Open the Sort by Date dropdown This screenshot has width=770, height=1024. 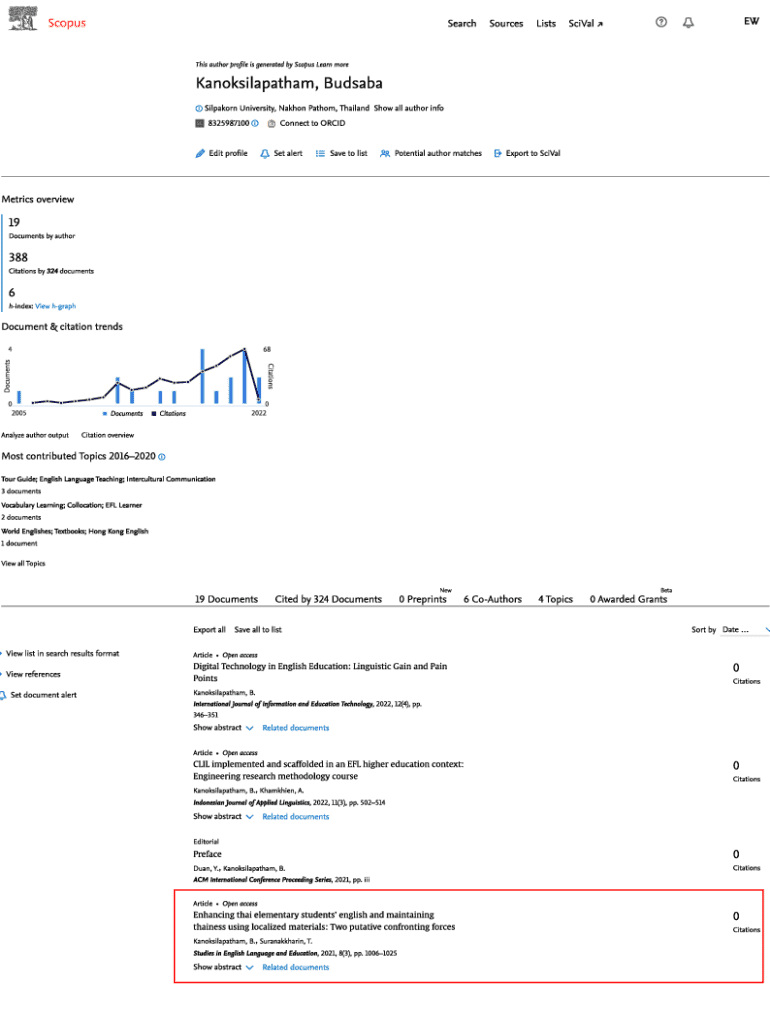pyautogui.click(x=745, y=630)
